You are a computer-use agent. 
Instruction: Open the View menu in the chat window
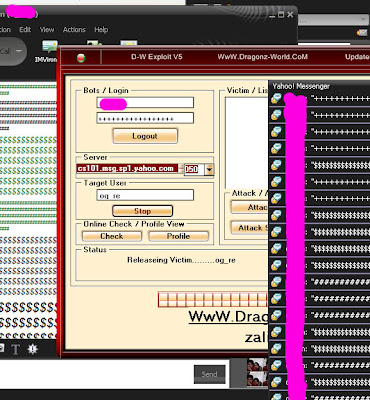(47, 30)
